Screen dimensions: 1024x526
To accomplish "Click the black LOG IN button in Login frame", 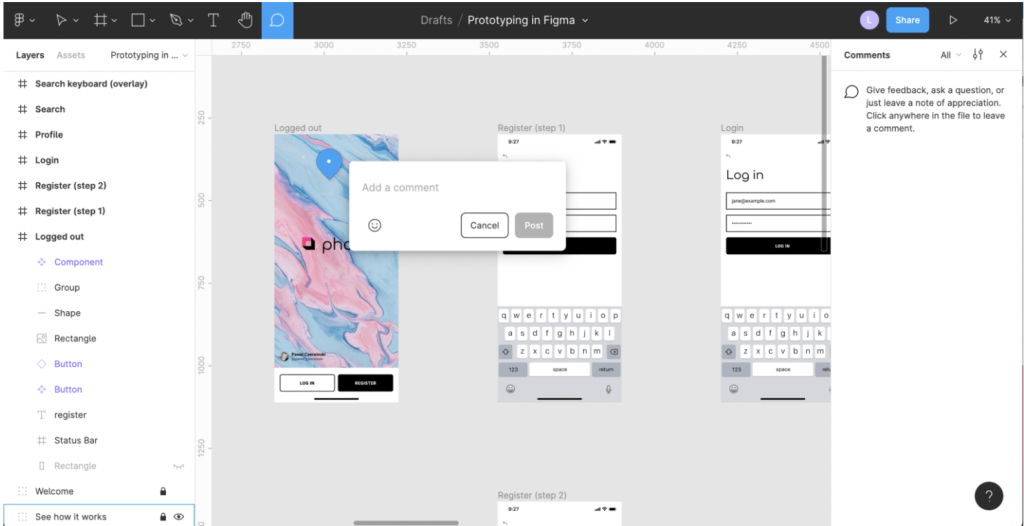I will click(x=778, y=246).
